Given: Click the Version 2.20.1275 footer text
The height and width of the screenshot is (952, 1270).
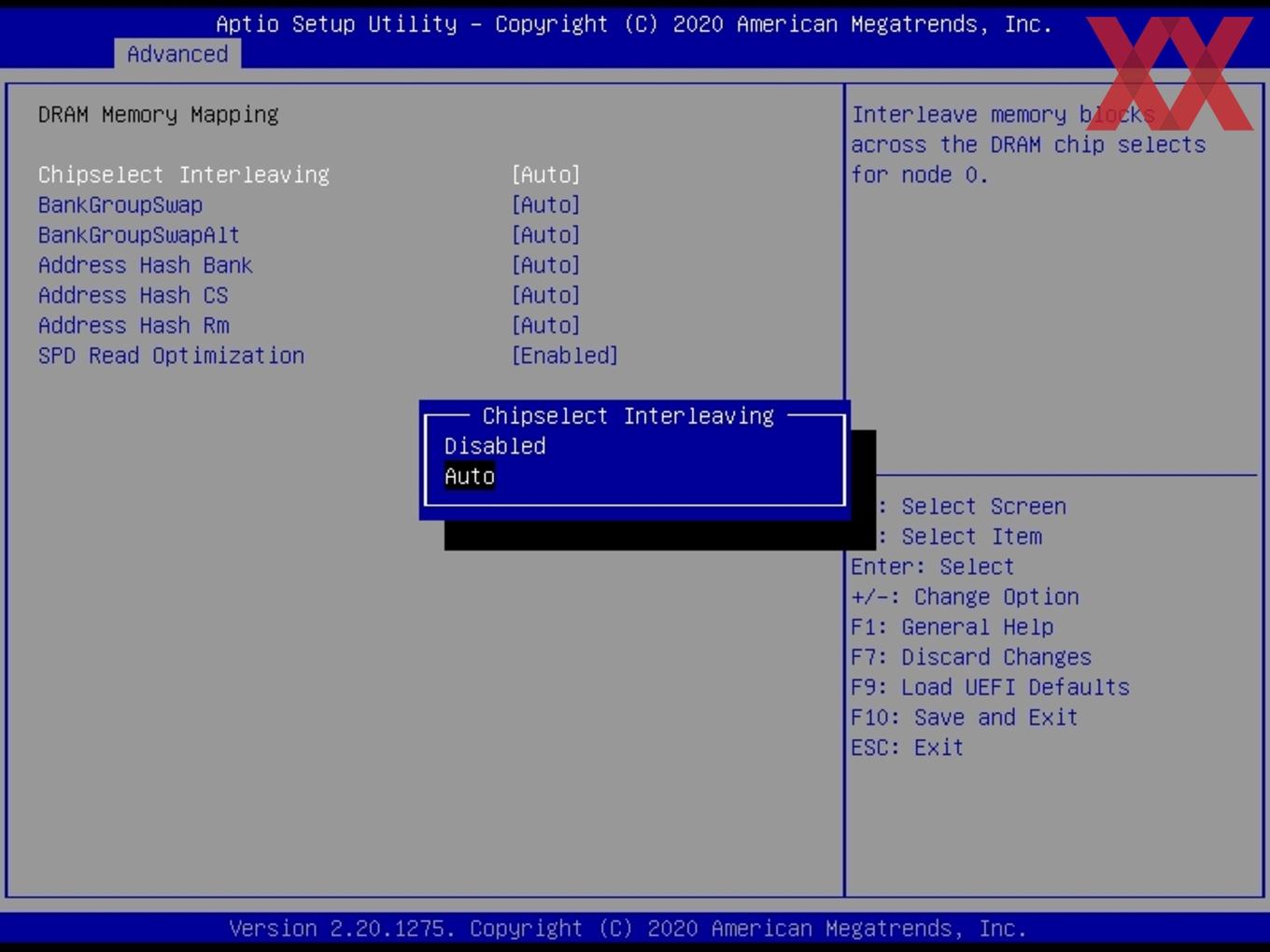Looking at the screenshot, I should pos(628,929).
